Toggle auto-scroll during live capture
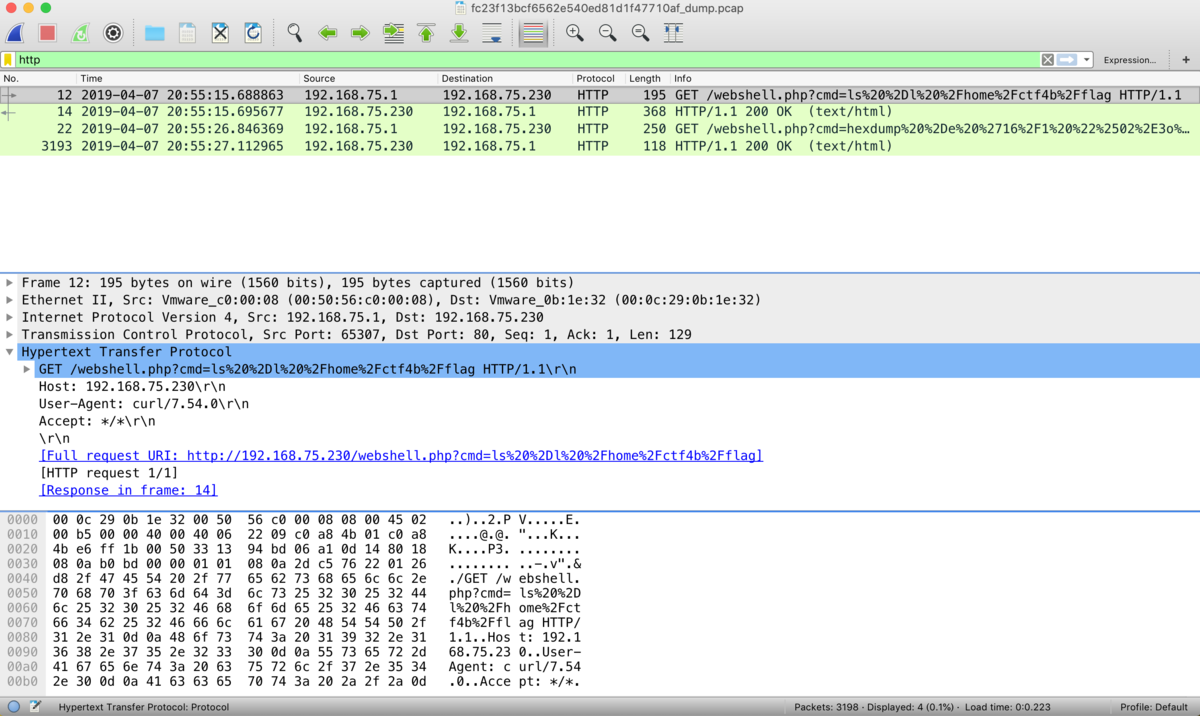 pos(492,33)
